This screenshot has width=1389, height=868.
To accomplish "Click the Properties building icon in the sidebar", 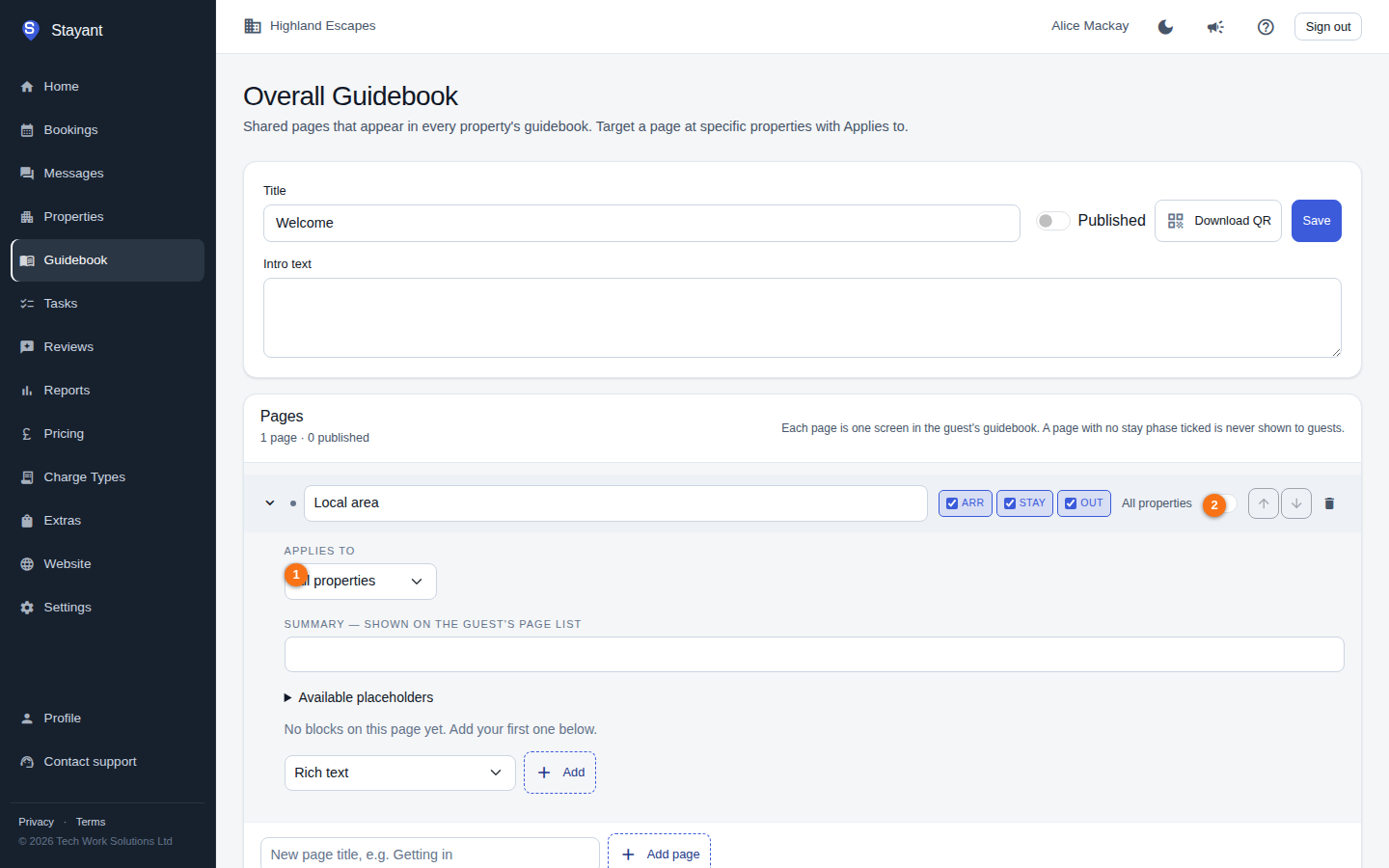I will click(27, 217).
